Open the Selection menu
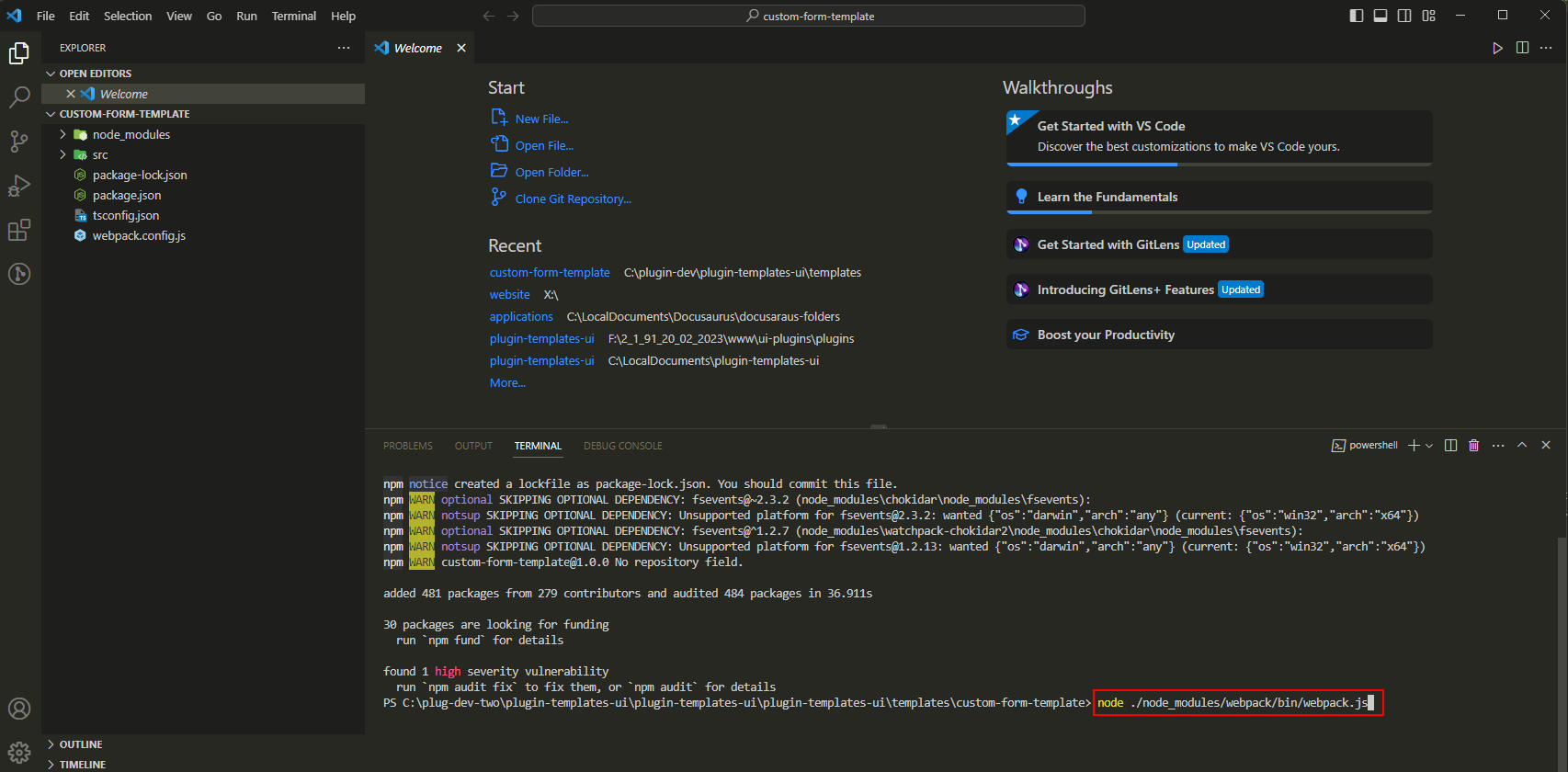Image resolution: width=1568 pixels, height=772 pixels. coord(128,16)
